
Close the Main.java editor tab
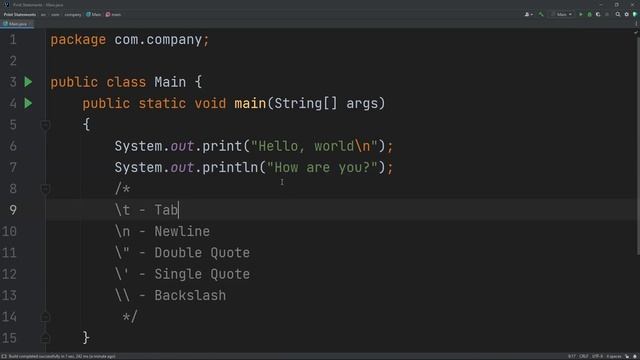31,24
